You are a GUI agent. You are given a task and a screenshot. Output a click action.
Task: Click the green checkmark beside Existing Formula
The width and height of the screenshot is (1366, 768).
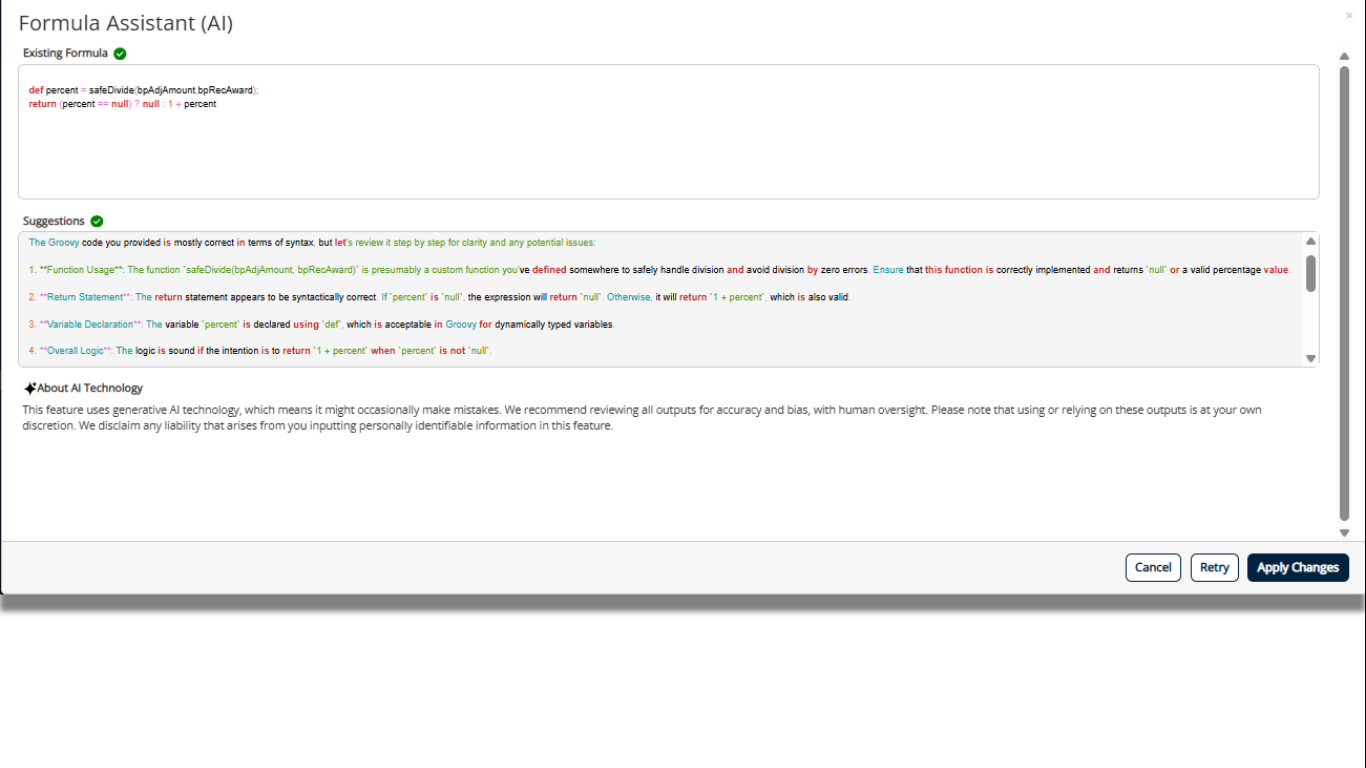[x=120, y=54]
